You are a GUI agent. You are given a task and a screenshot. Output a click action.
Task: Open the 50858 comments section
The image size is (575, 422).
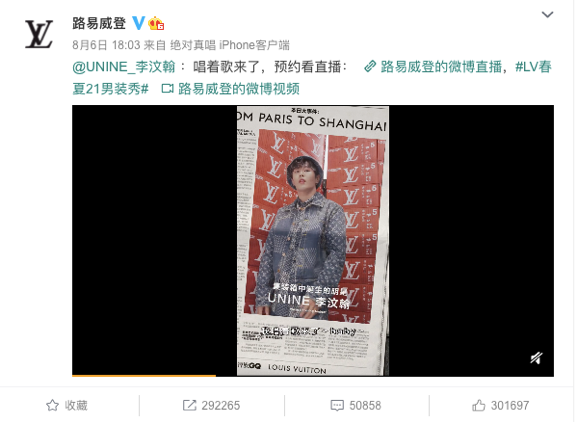click(x=356, y=405)
